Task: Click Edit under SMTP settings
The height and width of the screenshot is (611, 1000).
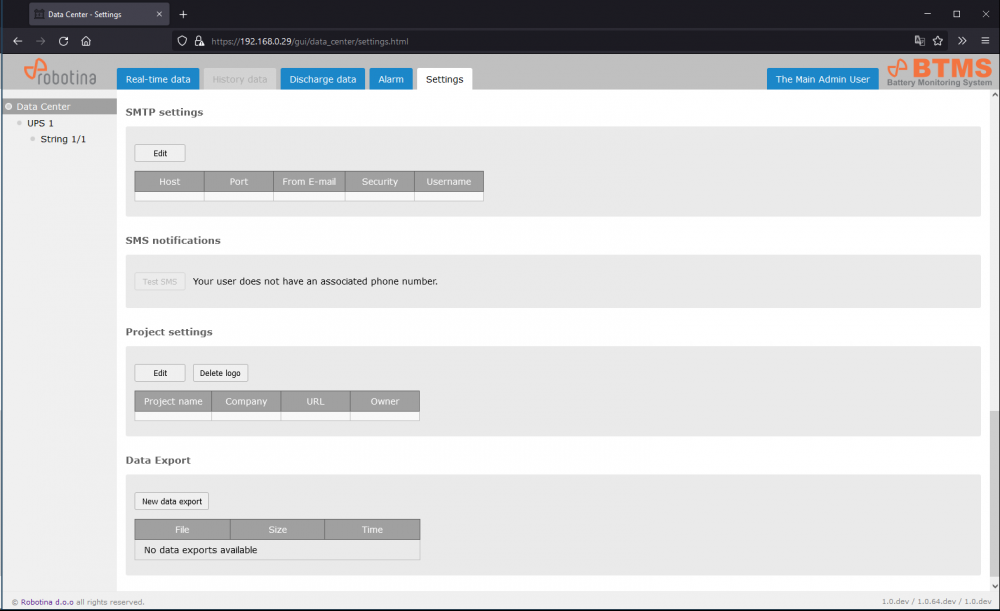Action: click(160, 153)
